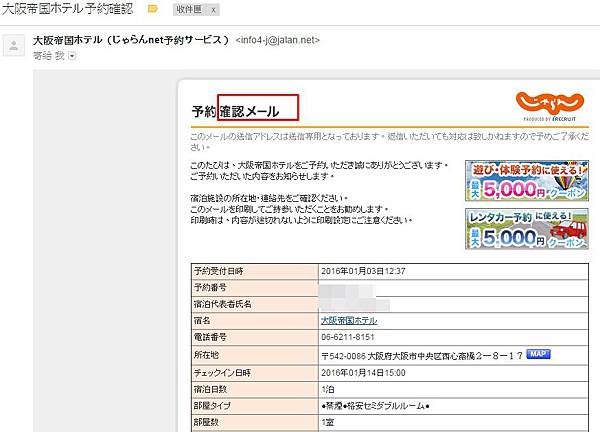Open the レンタカー予約 5,000円 coupon banner
The width and height of the screenshot is (600, 432).
(x=527, y=229)
